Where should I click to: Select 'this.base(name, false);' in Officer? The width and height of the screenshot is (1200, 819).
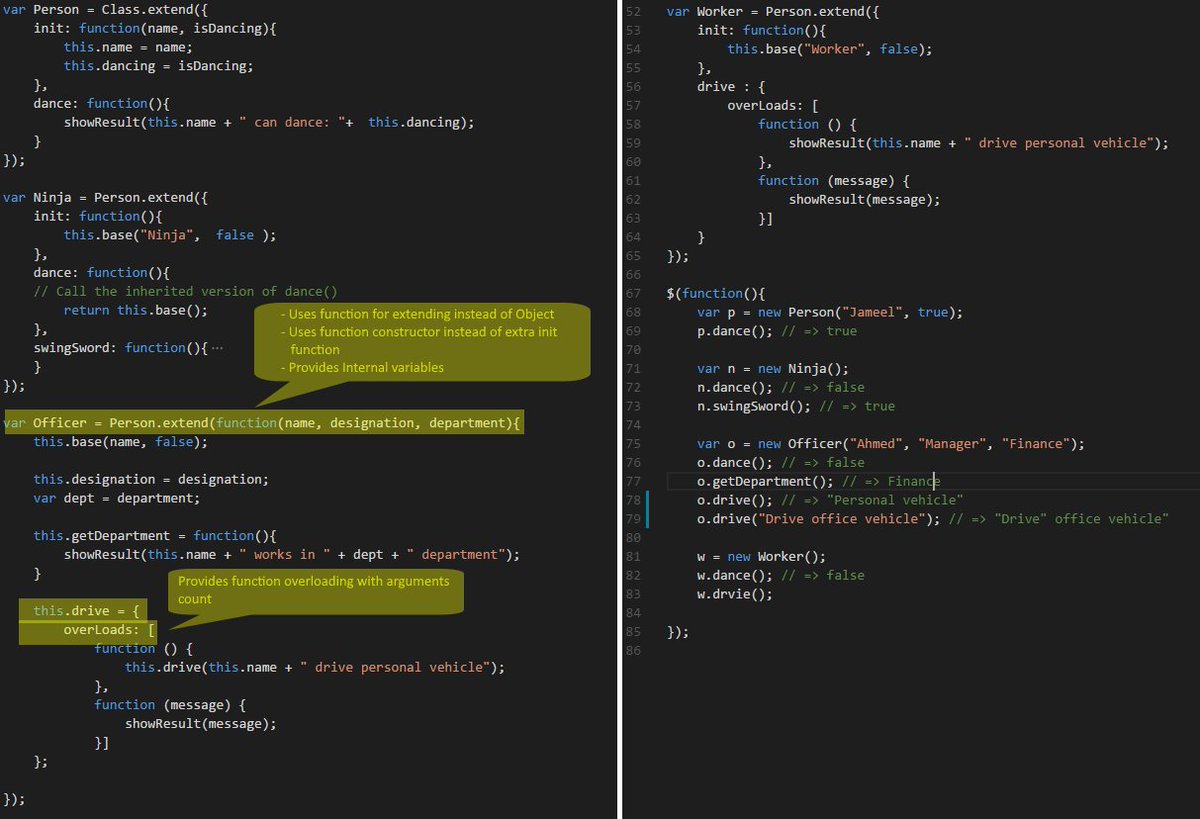121,441
